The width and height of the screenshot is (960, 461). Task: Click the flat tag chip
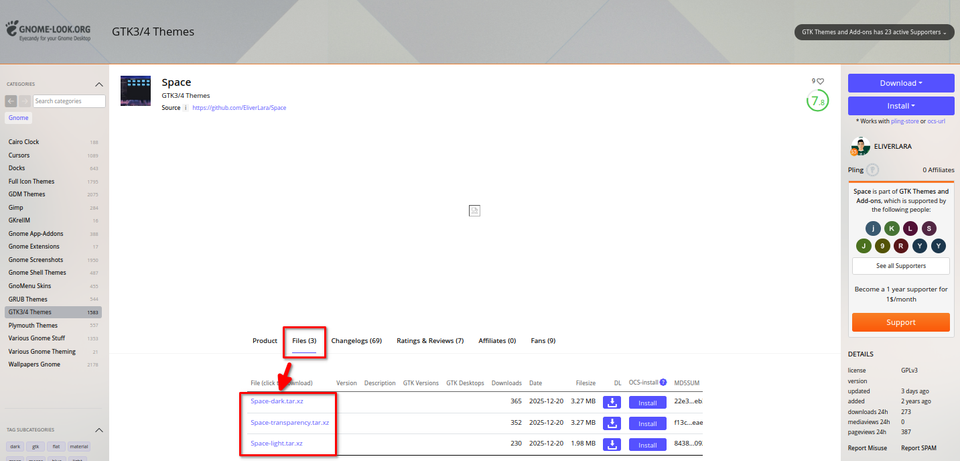click(56, 446)
